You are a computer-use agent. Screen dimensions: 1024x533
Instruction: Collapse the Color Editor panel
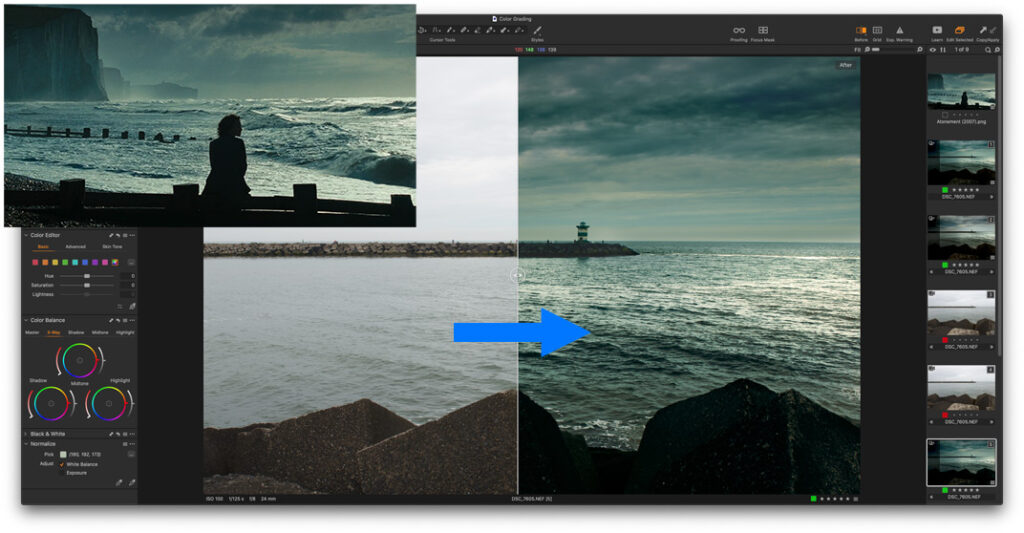click(x=26, y=235)
